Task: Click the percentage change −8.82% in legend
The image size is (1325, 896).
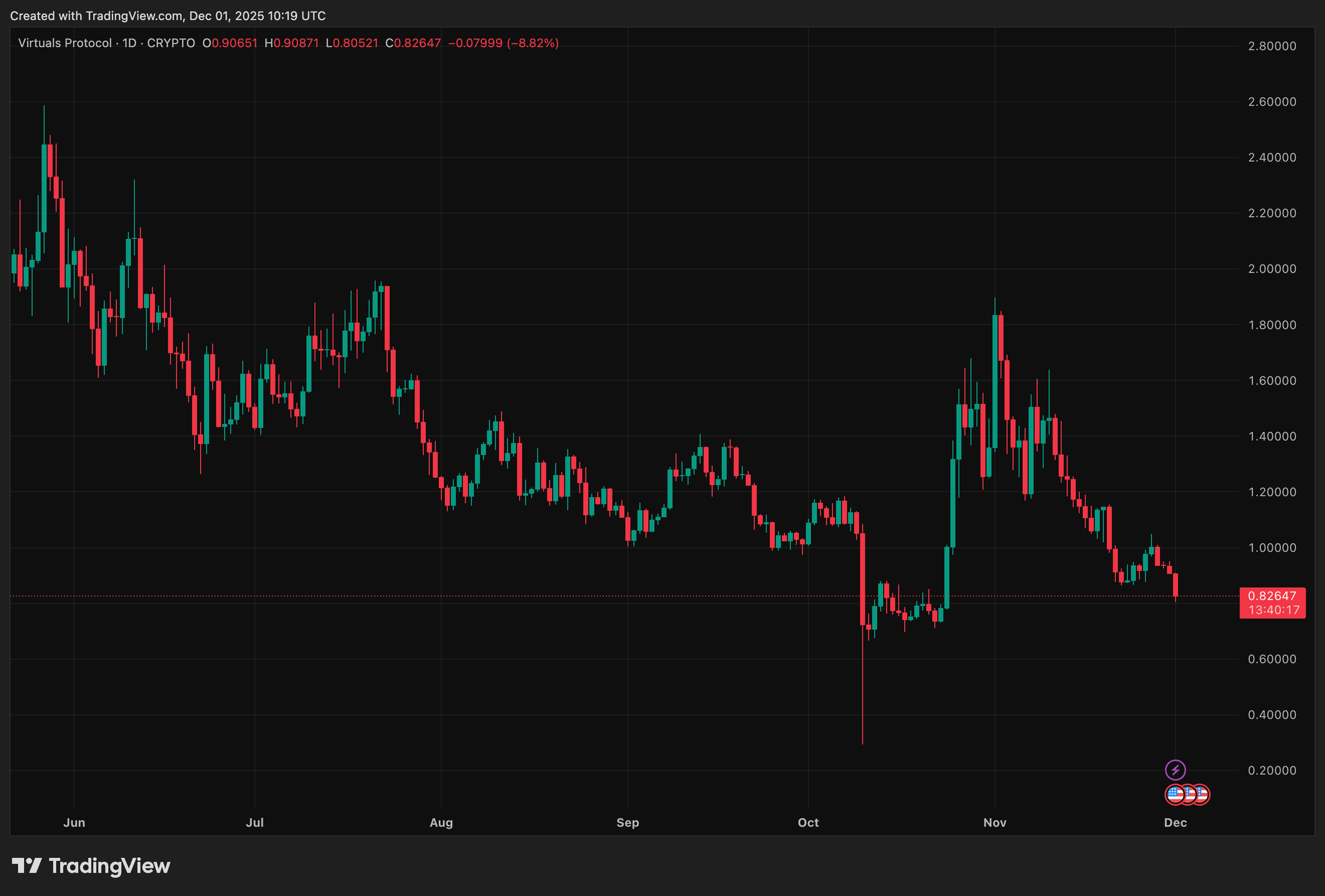Action: coord(533,43)
